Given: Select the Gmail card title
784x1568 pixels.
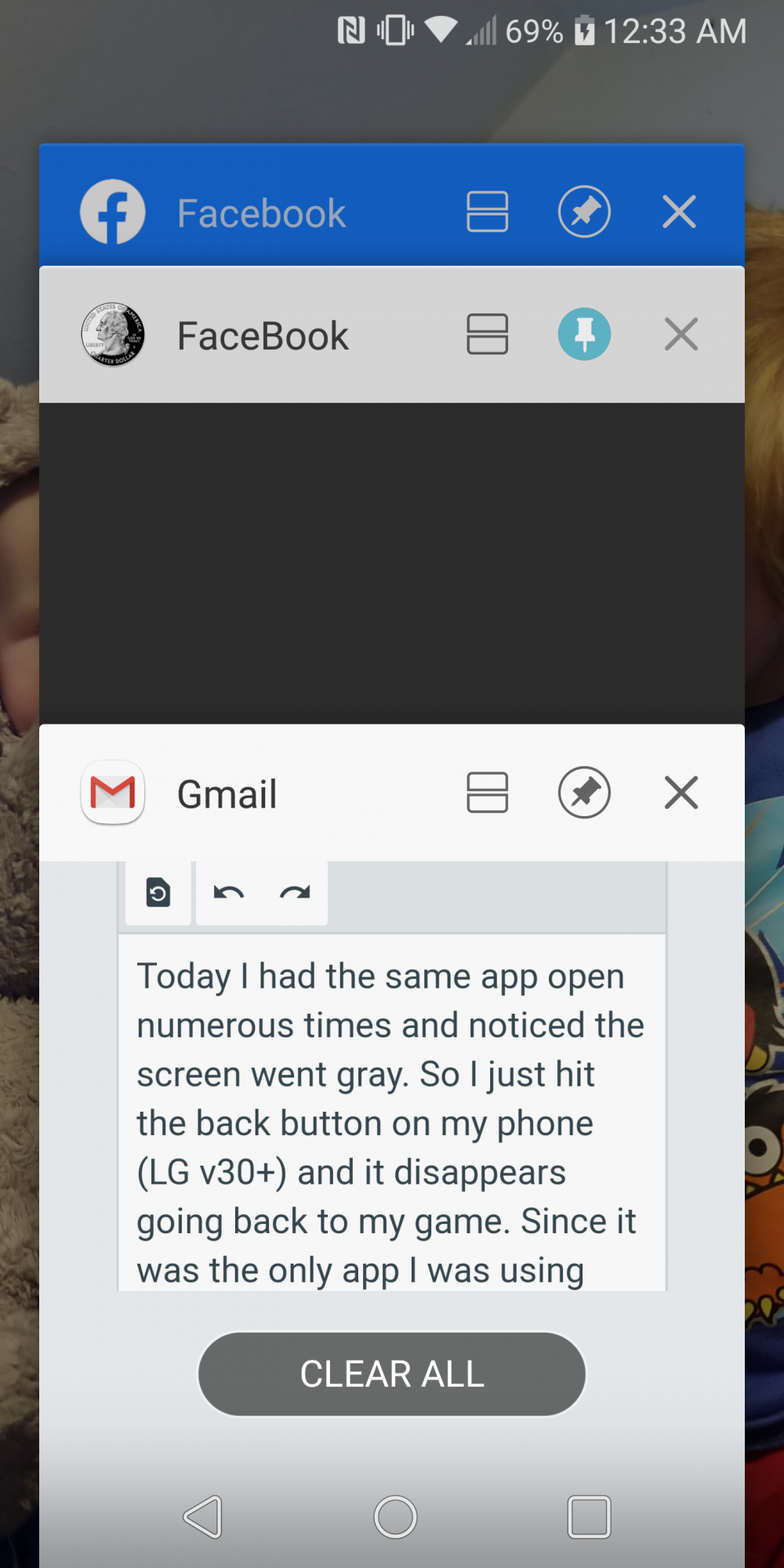Looking at the screenshot, I should [x=227, y=794].
